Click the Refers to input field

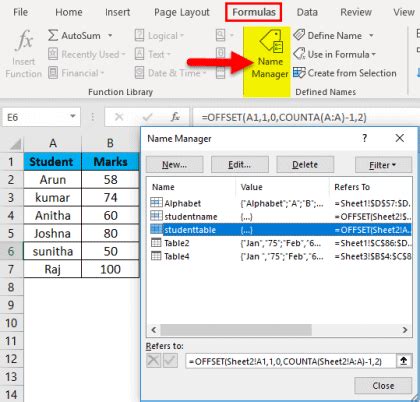291,361
